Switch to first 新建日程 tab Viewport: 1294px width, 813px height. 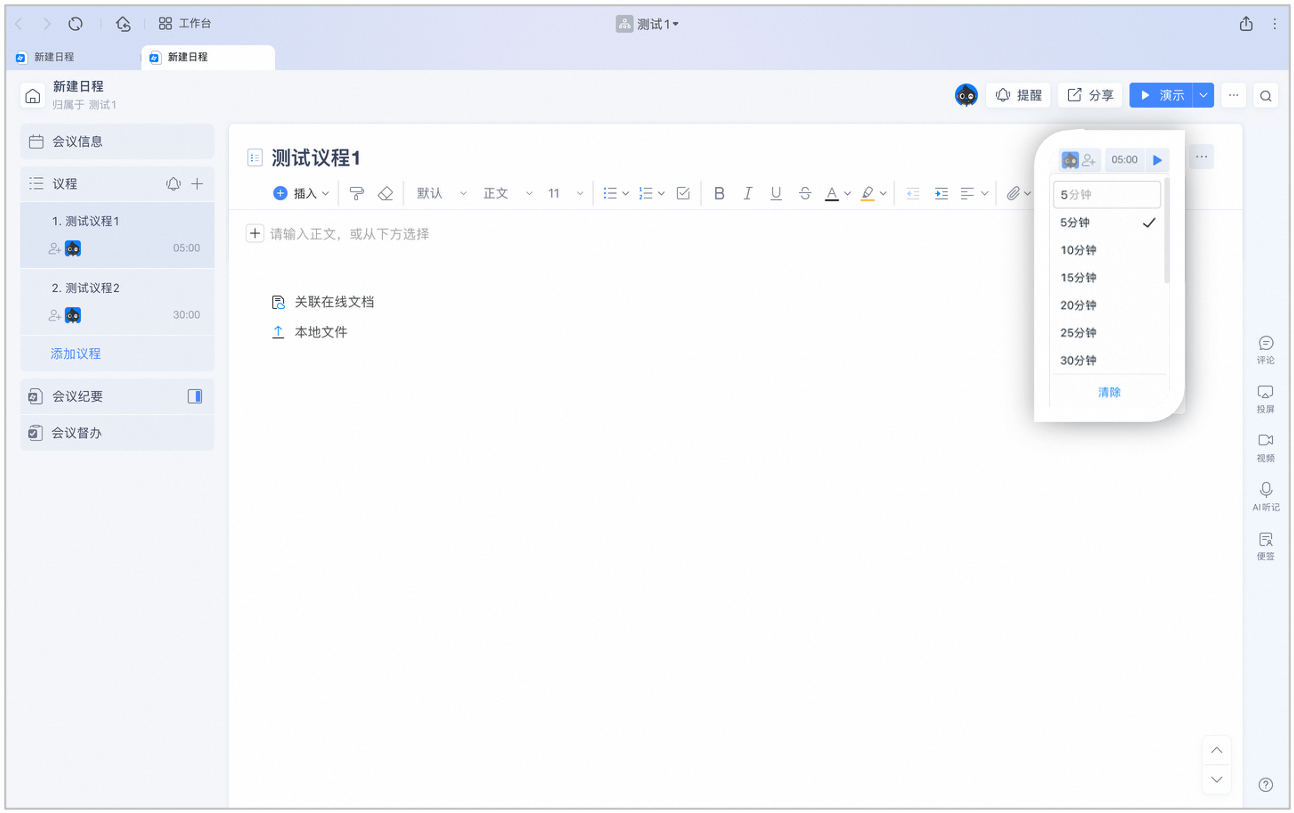click(x=72, y=57)
